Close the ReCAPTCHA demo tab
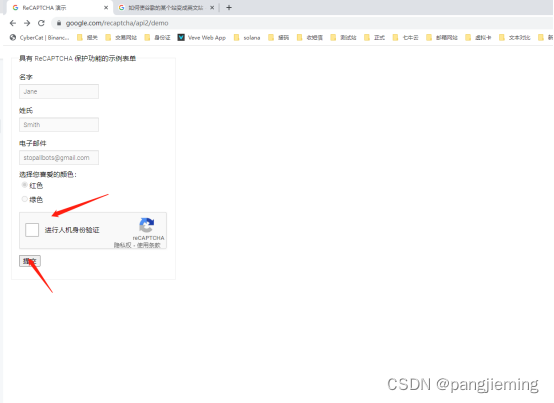This screenshot has width=554, height=403. tap(106, 7)
